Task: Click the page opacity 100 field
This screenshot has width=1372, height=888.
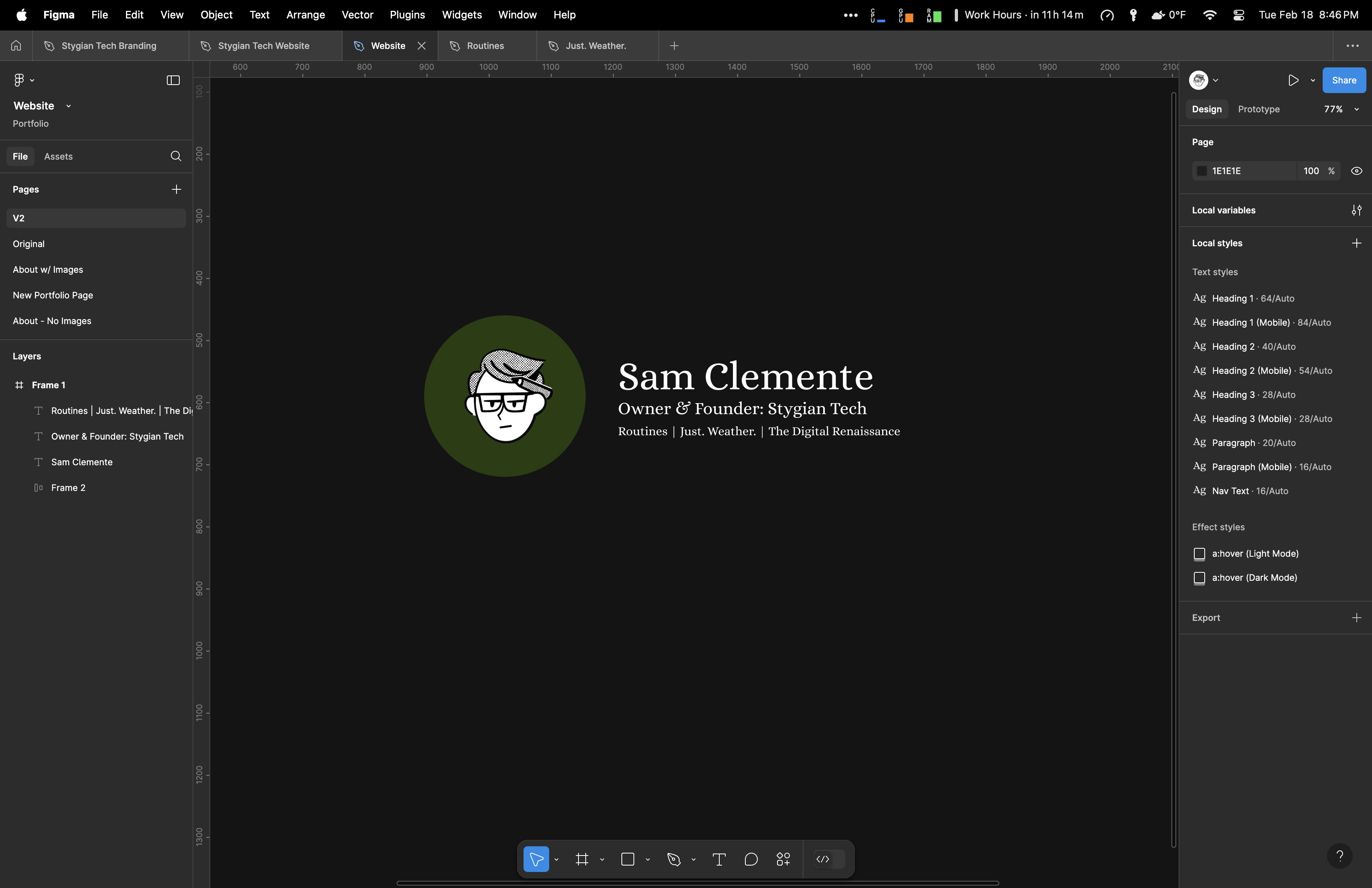Action: pos(1311,171)
